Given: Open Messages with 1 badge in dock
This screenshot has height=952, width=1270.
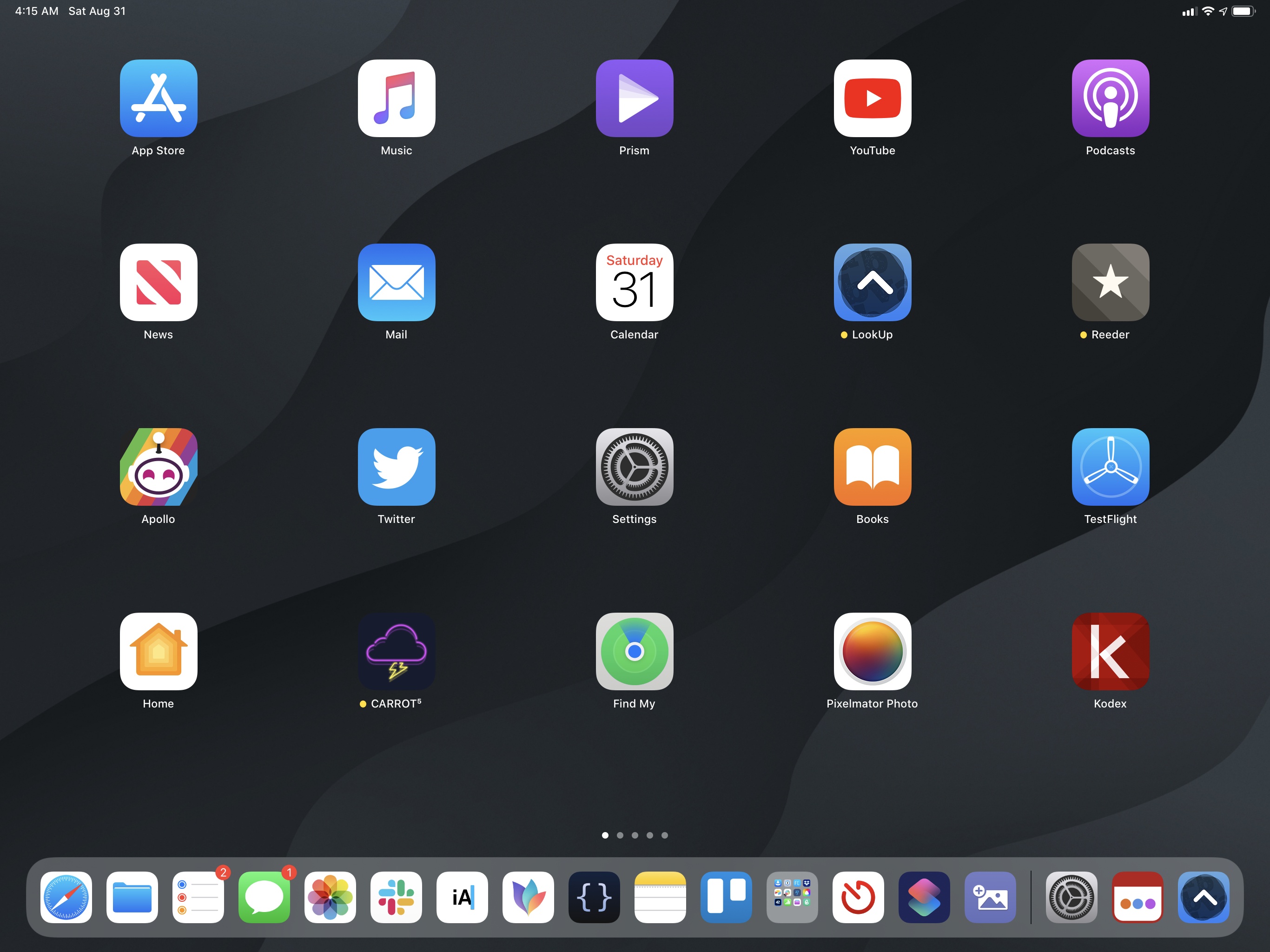Looking at the screenshot, I should tap(264, 898).
